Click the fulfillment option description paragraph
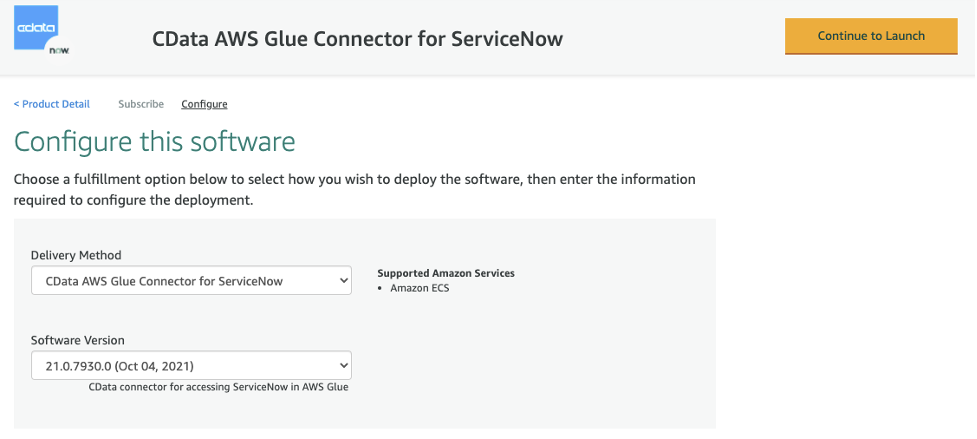This screenshot has height=439, width=977. [x=355, y=191]
